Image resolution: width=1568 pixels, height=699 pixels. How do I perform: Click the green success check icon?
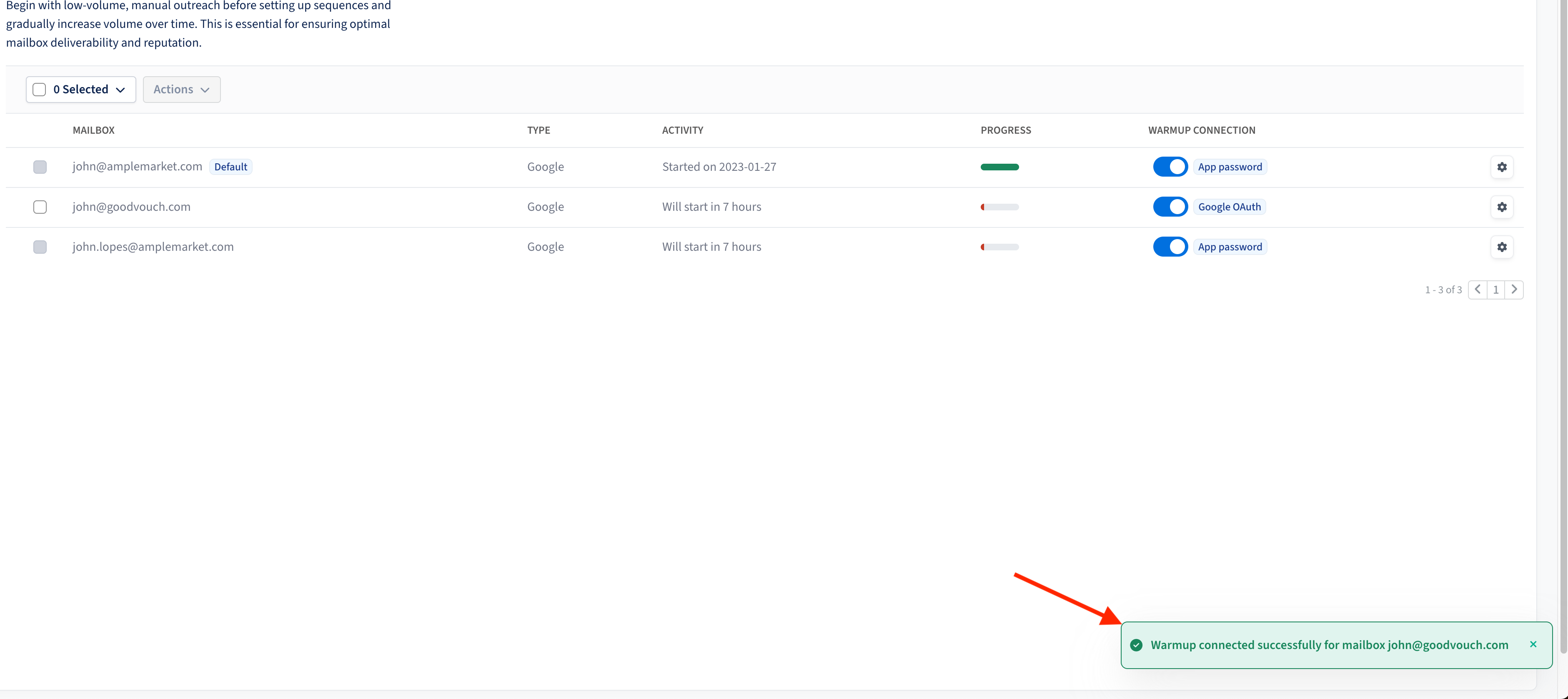tap(1136, 645)
